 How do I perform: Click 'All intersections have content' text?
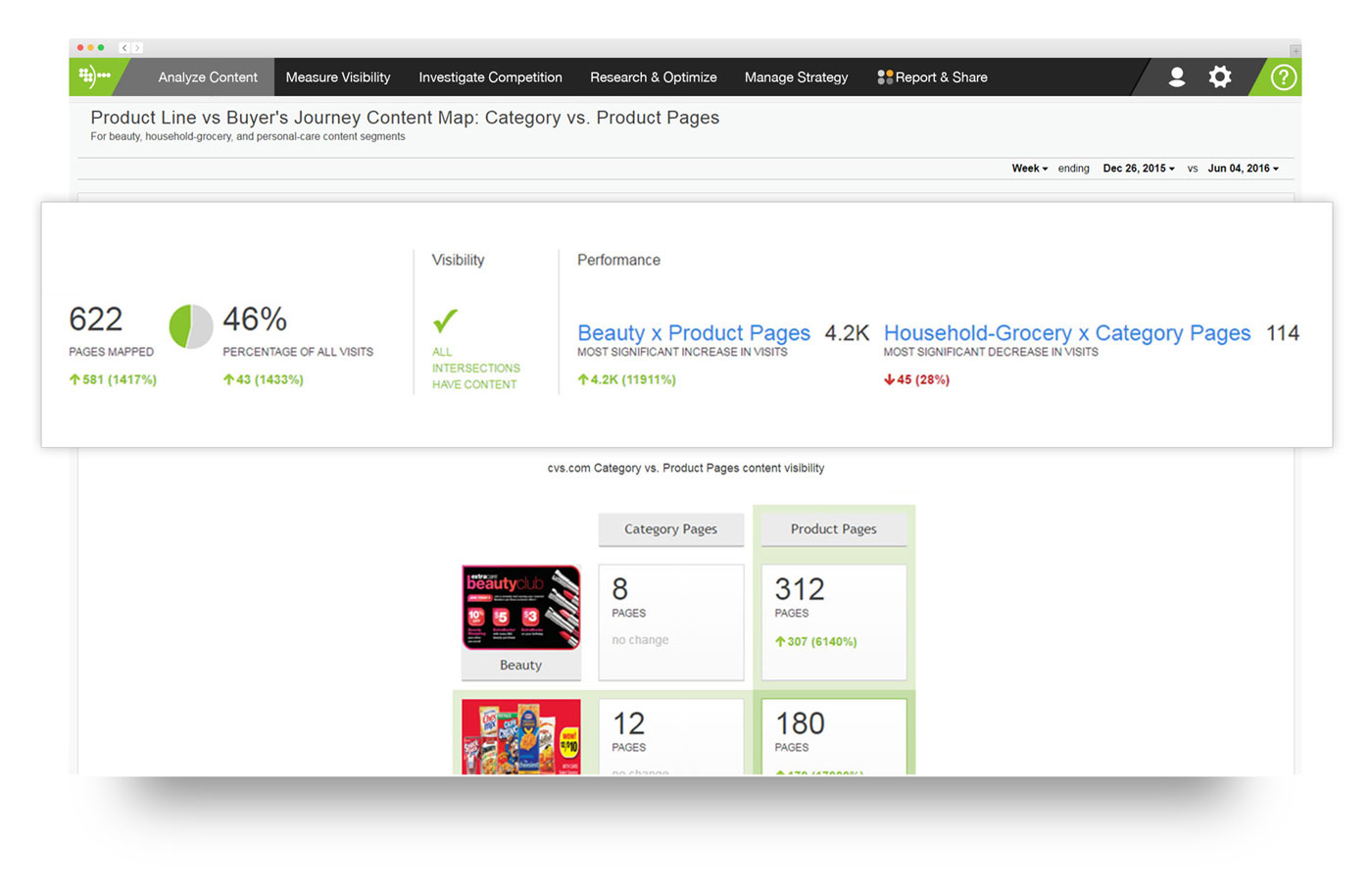476,368
